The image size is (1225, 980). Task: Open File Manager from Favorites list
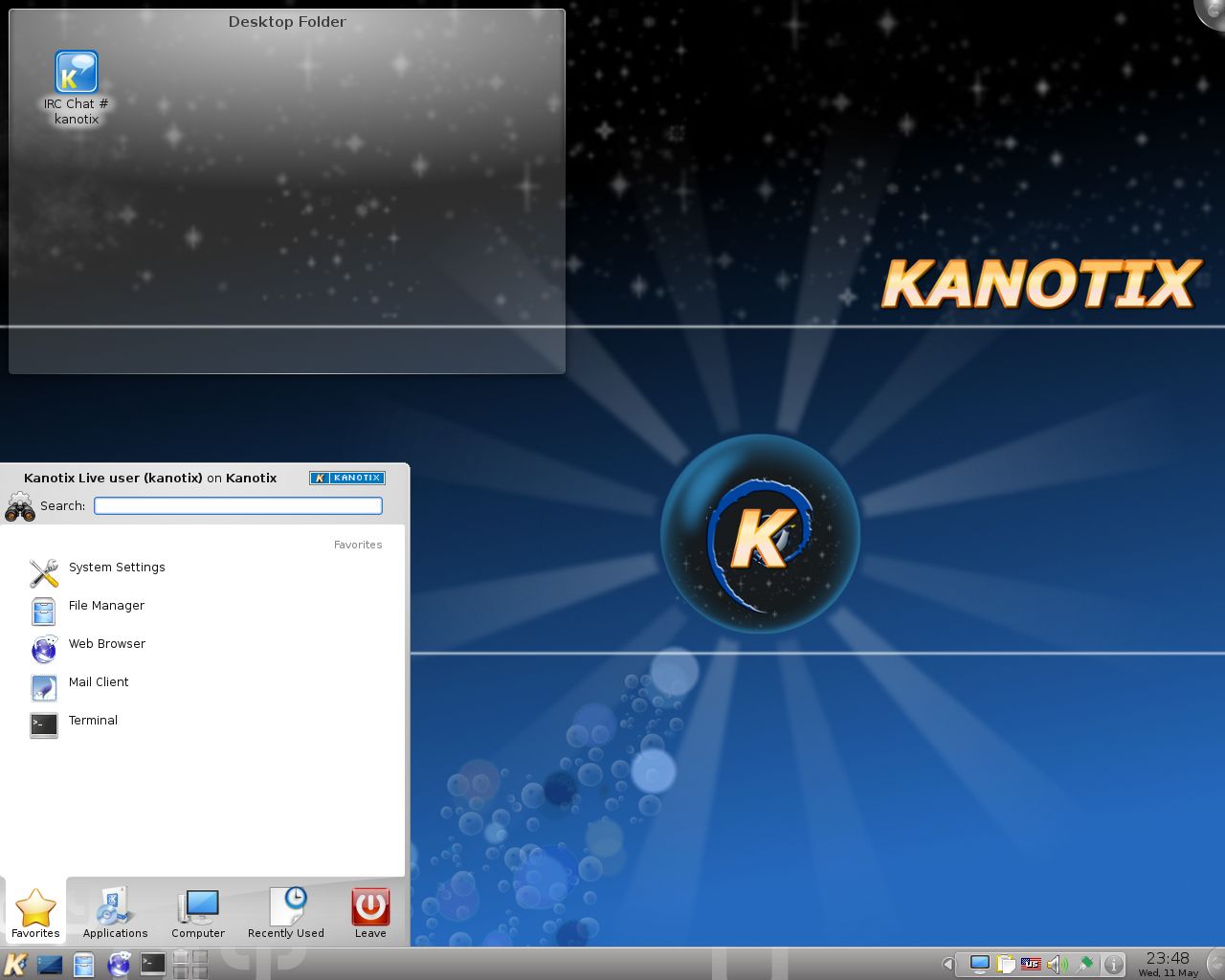105,606
